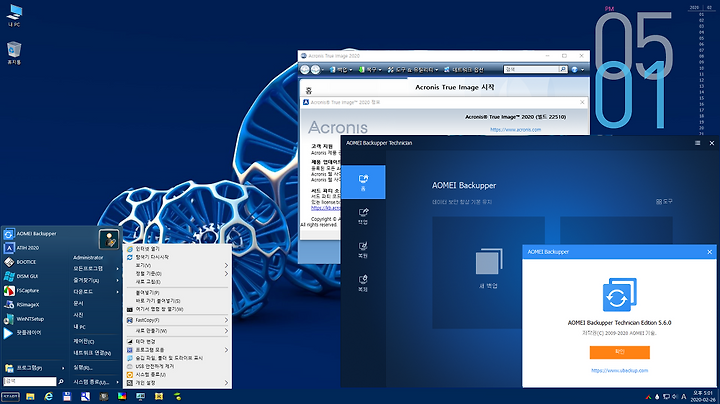Open Acronis 도구 & 유틸리티 dropdown
Image resolution: width=720 pixels, height=404 pixels.
tap(412, 70)
